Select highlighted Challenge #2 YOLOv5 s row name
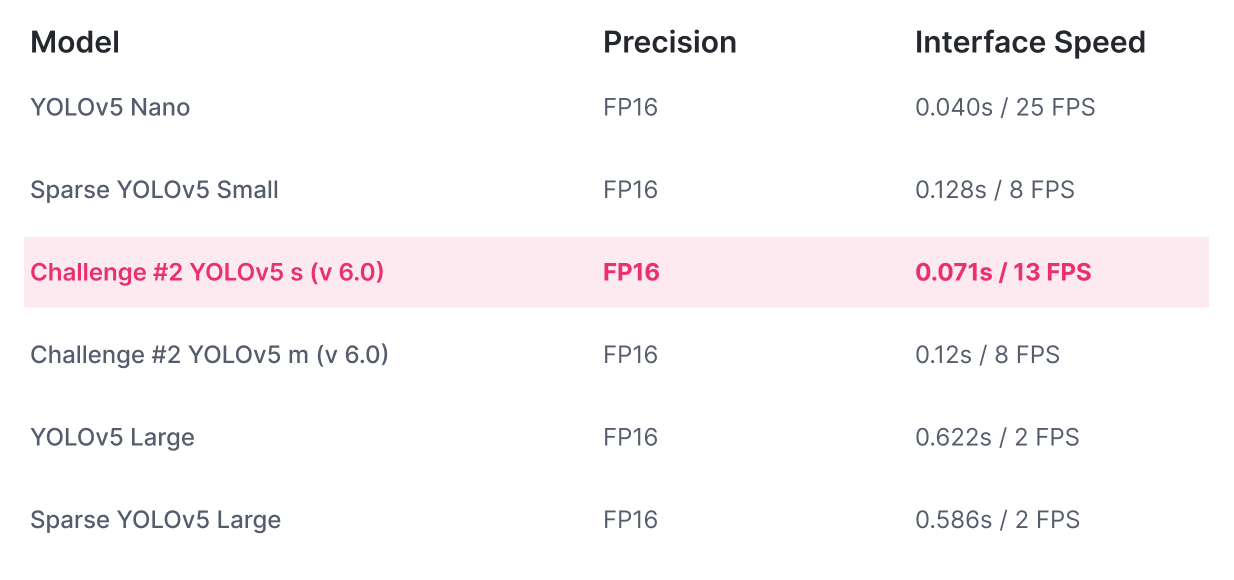Viewport: 1234px width, 580px height. coord(207,272)
